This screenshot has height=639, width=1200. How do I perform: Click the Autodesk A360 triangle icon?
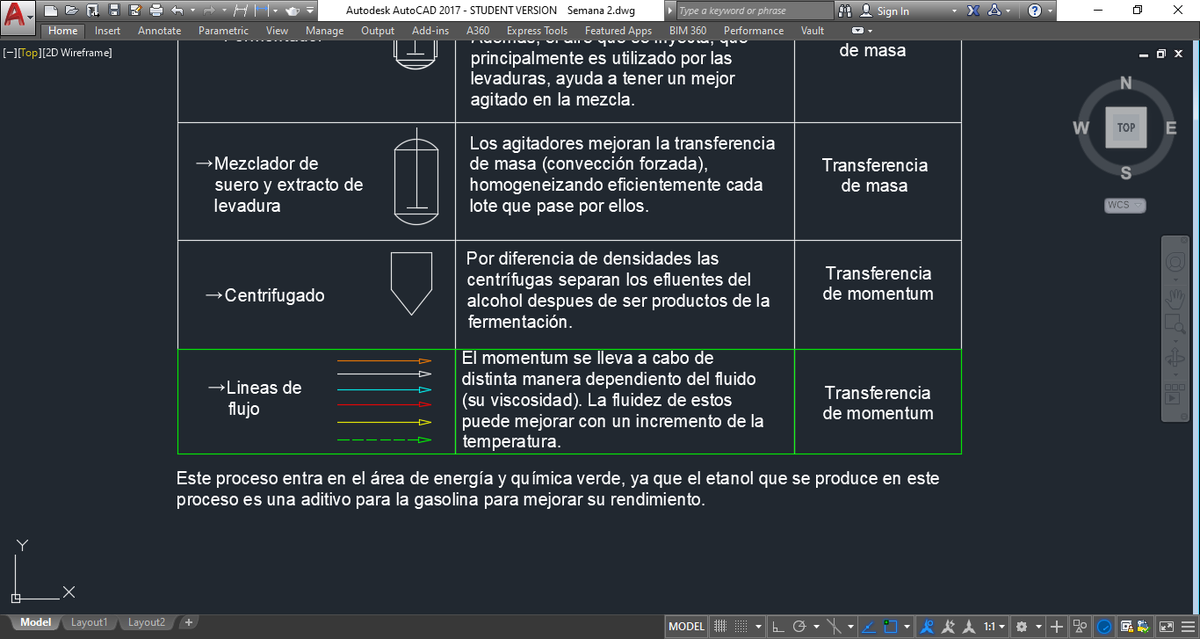point(996,11)
